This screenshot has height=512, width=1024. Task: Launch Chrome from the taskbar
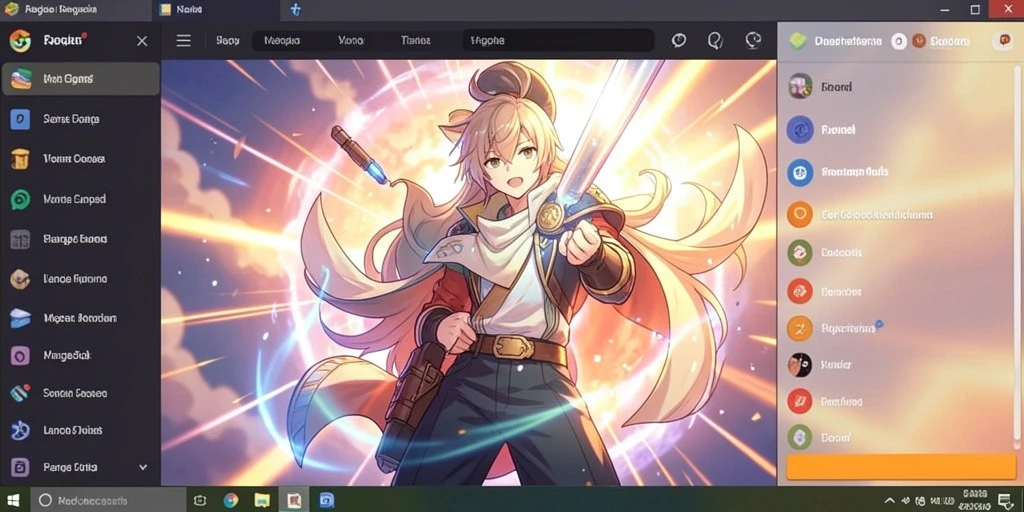click(x=231, y=500)
